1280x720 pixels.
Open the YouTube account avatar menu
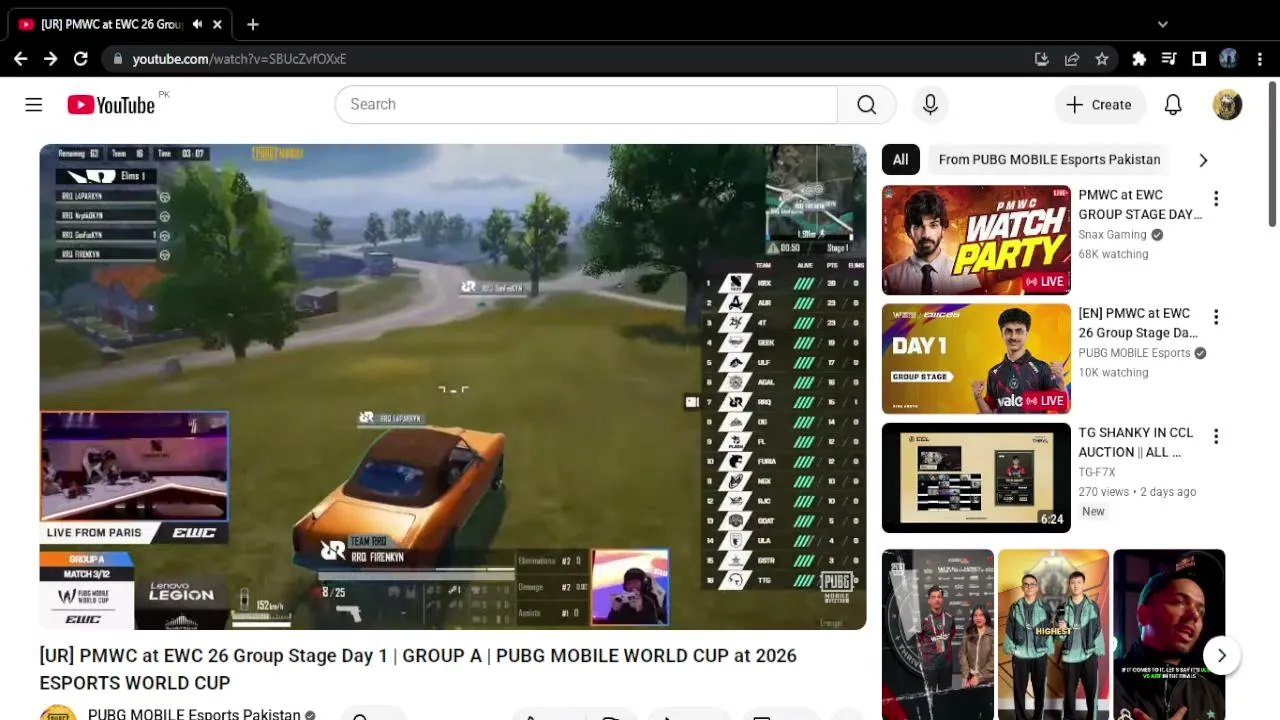(x=1227, y=105)
